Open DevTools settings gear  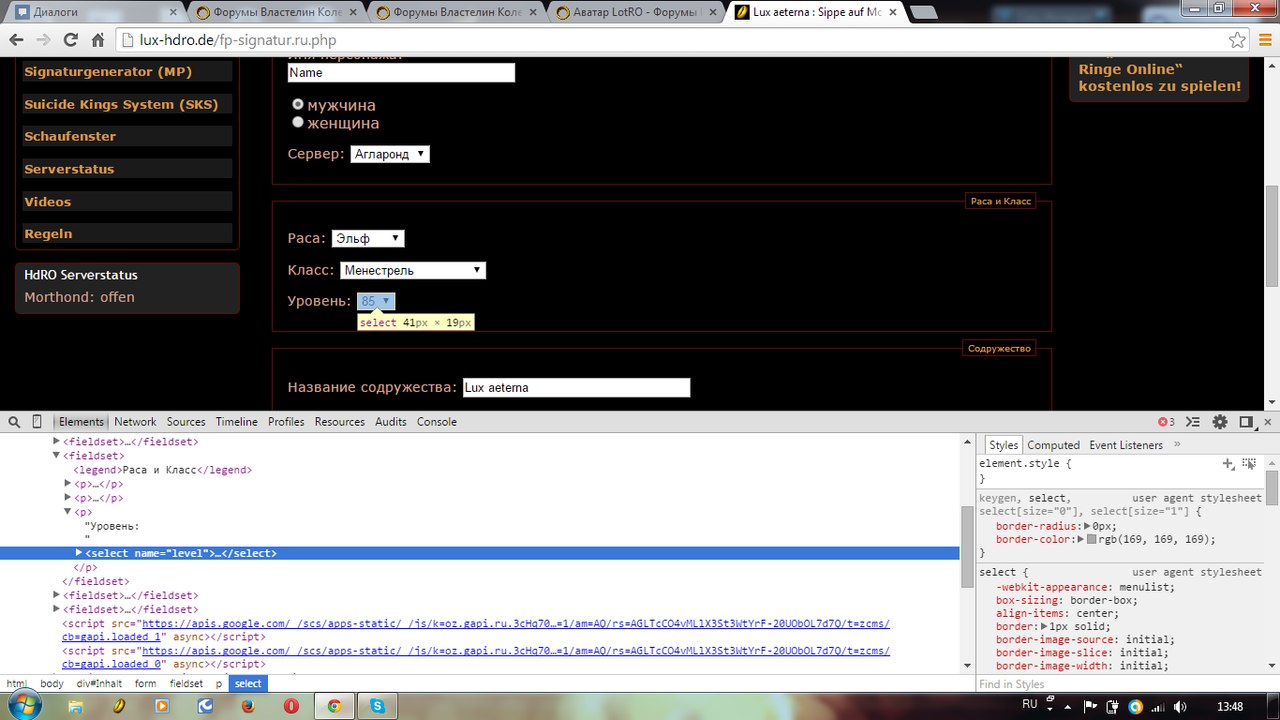click(1220, 422)
